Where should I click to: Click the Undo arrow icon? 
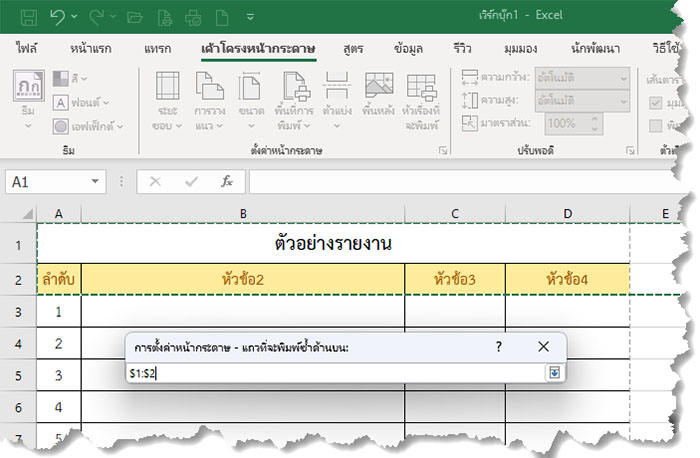(59, 17)
